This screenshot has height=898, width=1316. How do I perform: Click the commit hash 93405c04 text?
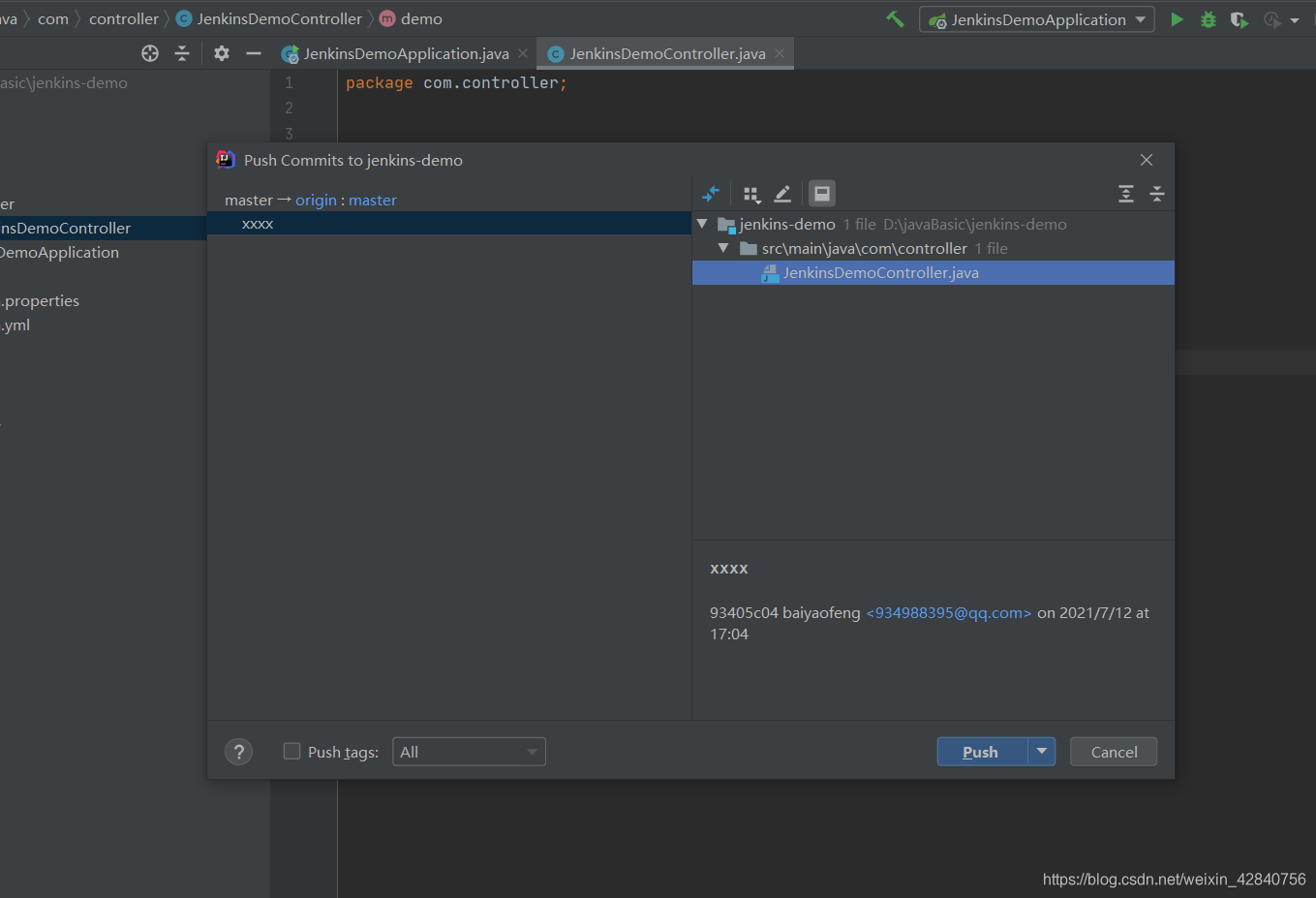coord(744,612)
